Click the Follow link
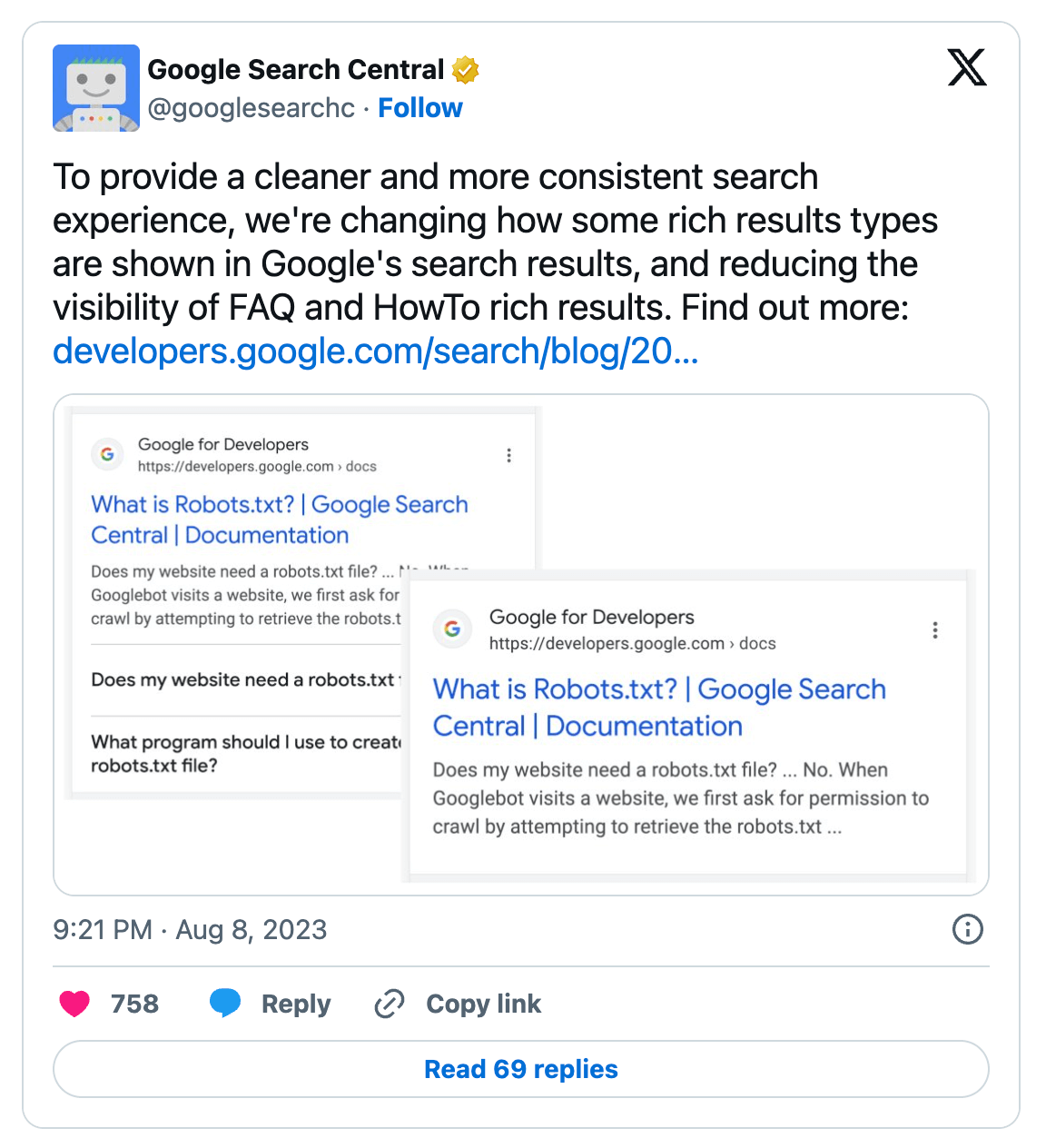1046x1148 pixels. pos(419,108)
